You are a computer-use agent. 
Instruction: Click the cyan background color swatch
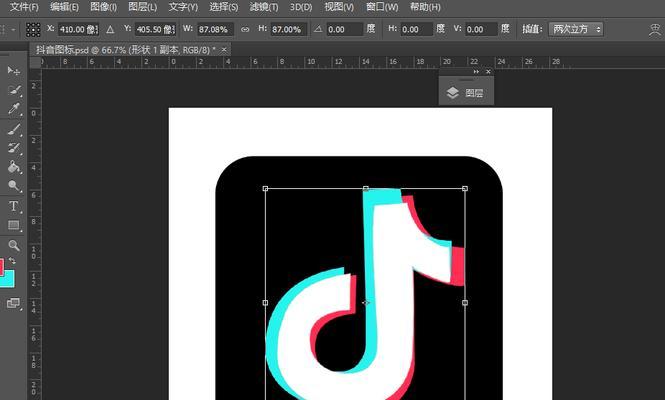[x=9, y=279]
